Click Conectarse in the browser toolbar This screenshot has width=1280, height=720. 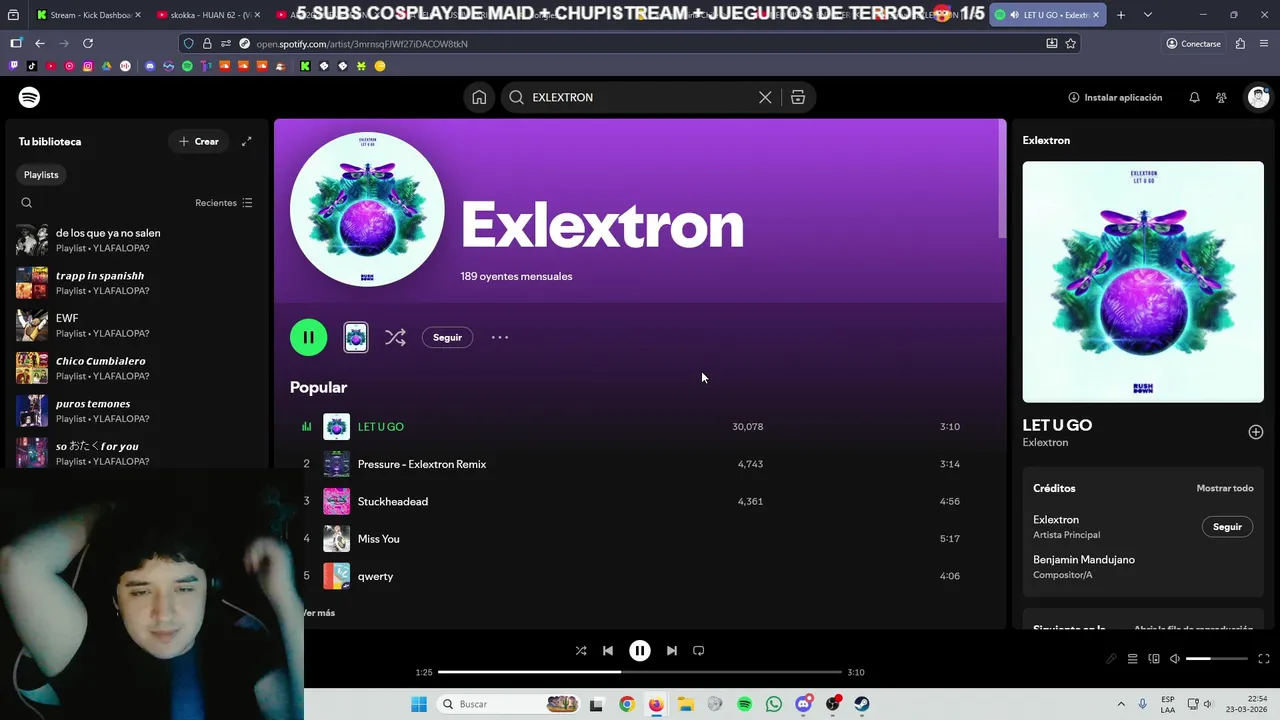(x=1194, y=44)
